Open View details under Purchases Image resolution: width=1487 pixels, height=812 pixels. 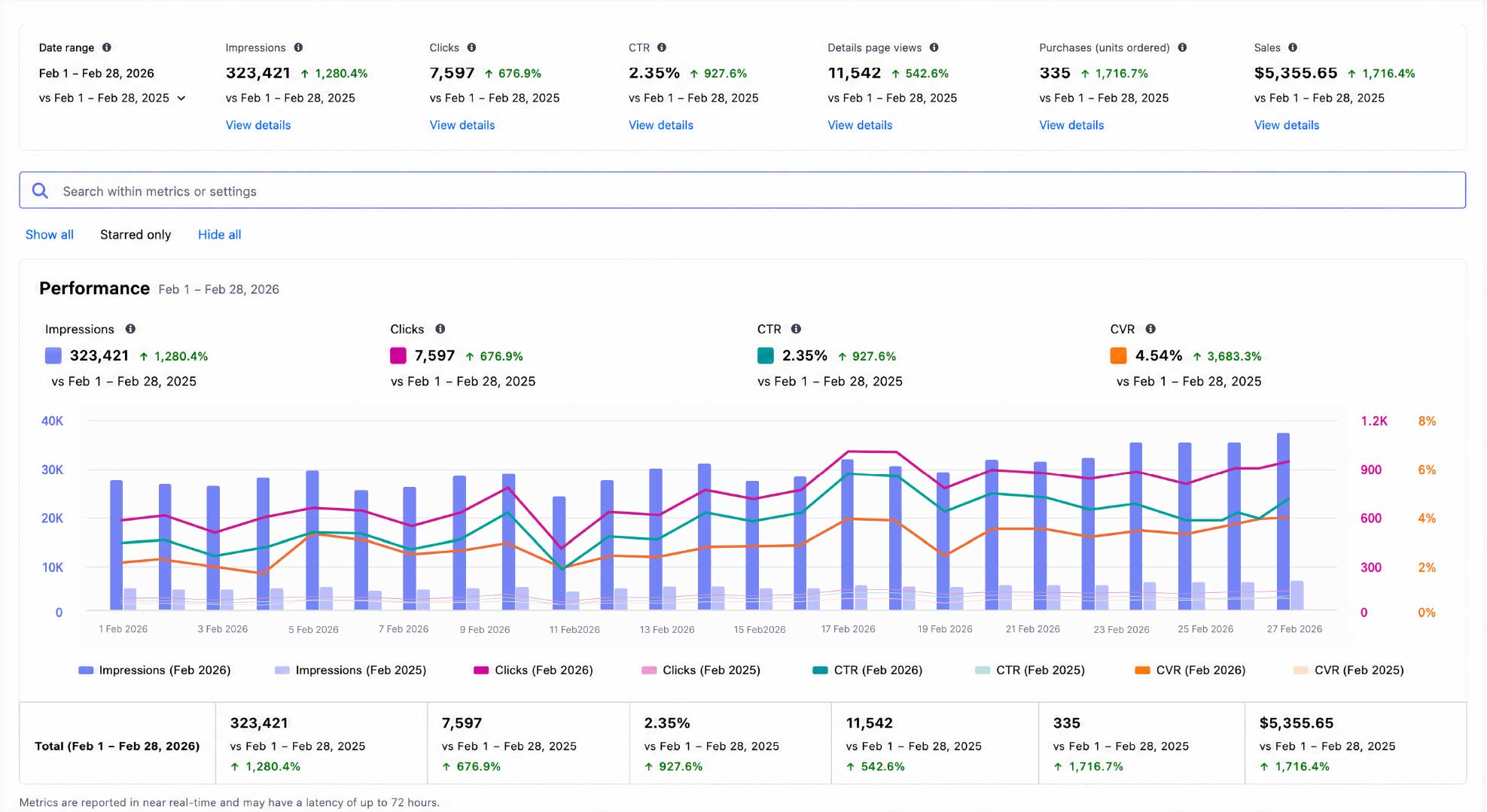point(1071,126)
